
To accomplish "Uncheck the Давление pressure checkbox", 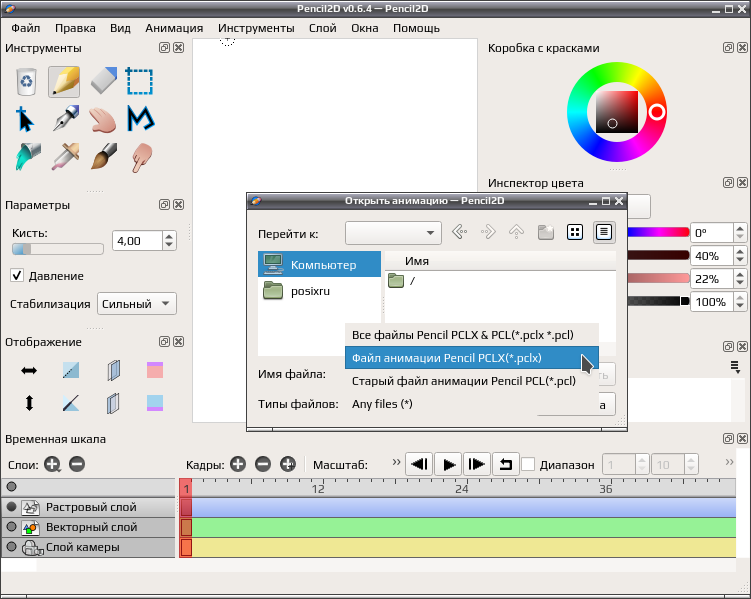I will pos(17,275).
